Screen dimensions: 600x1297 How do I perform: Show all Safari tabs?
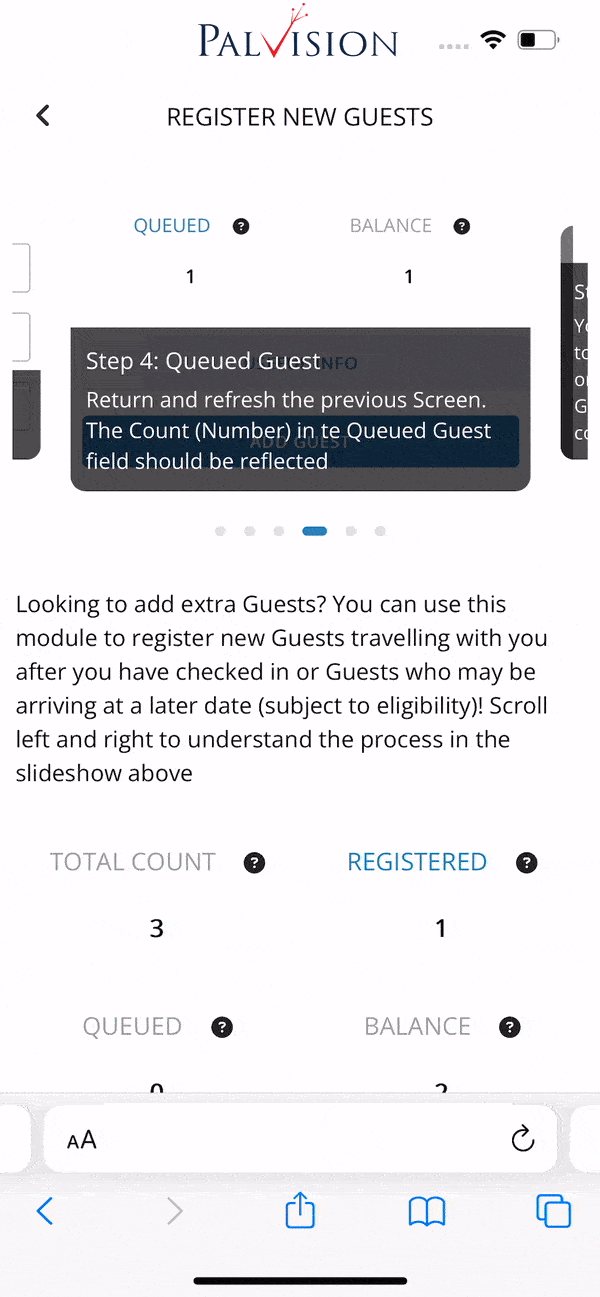tap(553, 1212)
